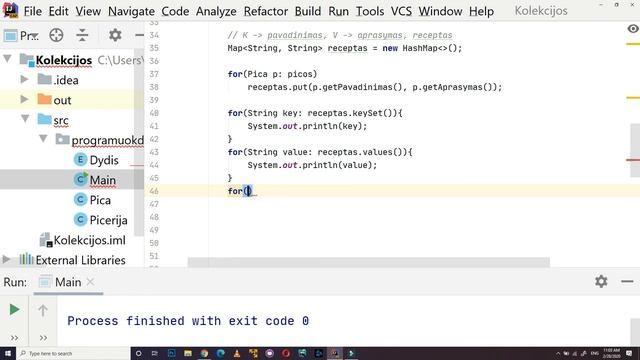The height and width of the screenshot is (360, 640).
Task: Select the programuokd package
Action: (108, 140)
